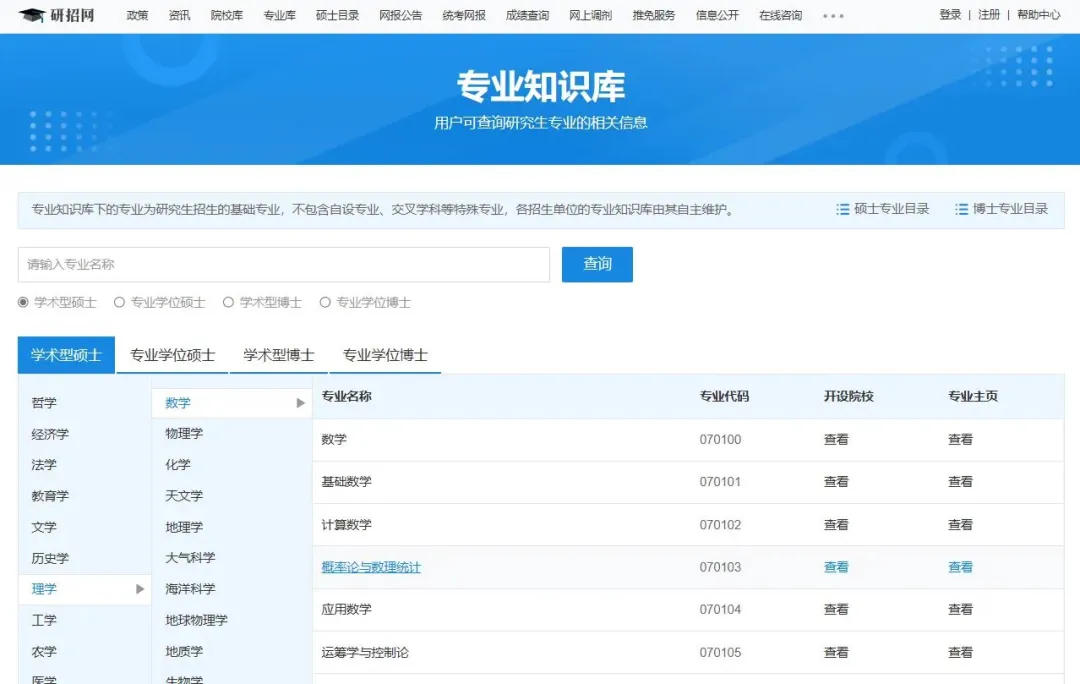1080x684 pixels.
Task: Open the 网上调剂 navigation menu item
Action: point(590,15)
